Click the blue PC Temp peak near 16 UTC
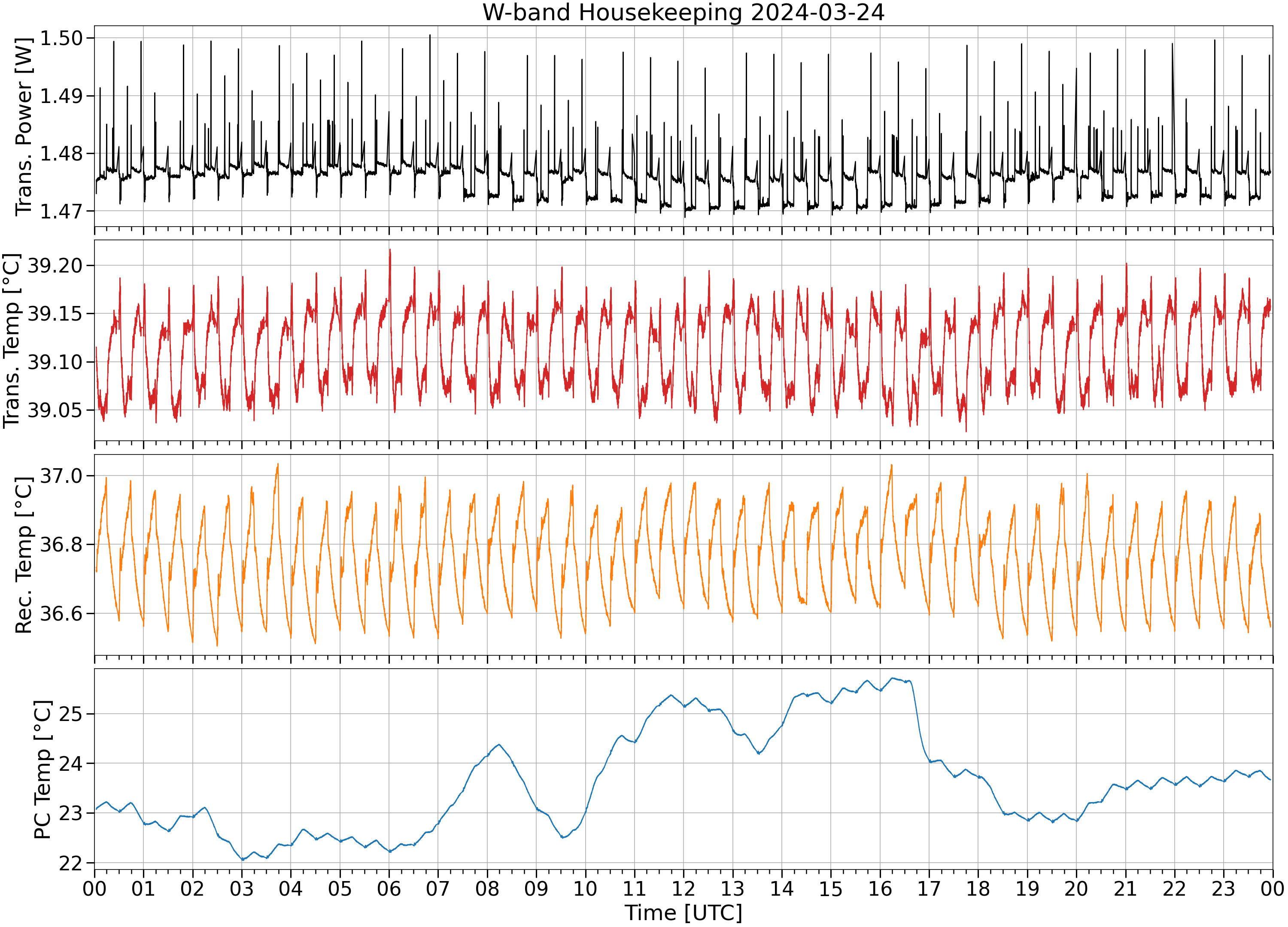Image resolution: width=1288 pixels, height=927 pixels. pos(893,678)
